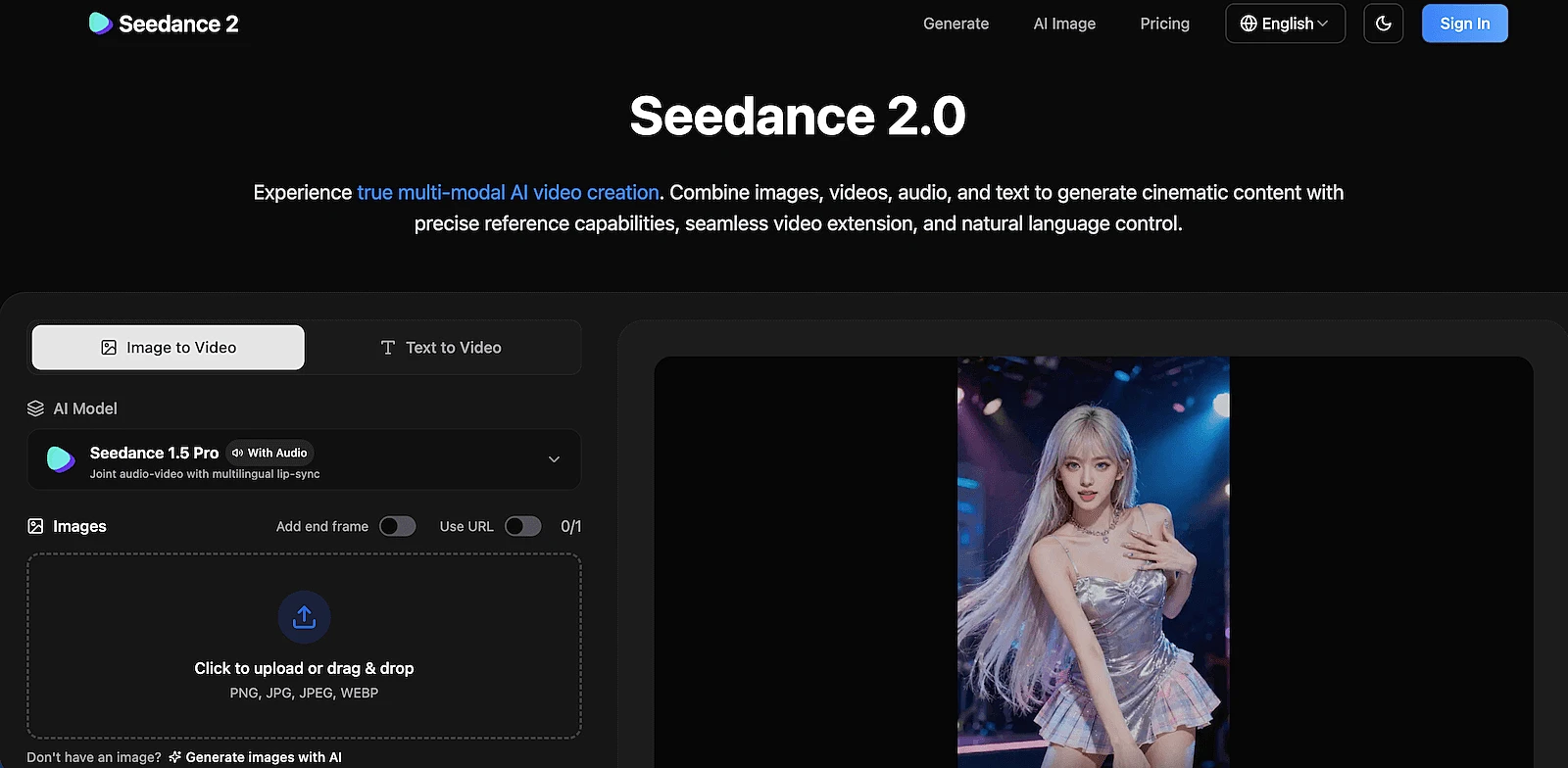Turn on the Use URL switch
Screen dimensions: 1568x768
tap(523, 526)
